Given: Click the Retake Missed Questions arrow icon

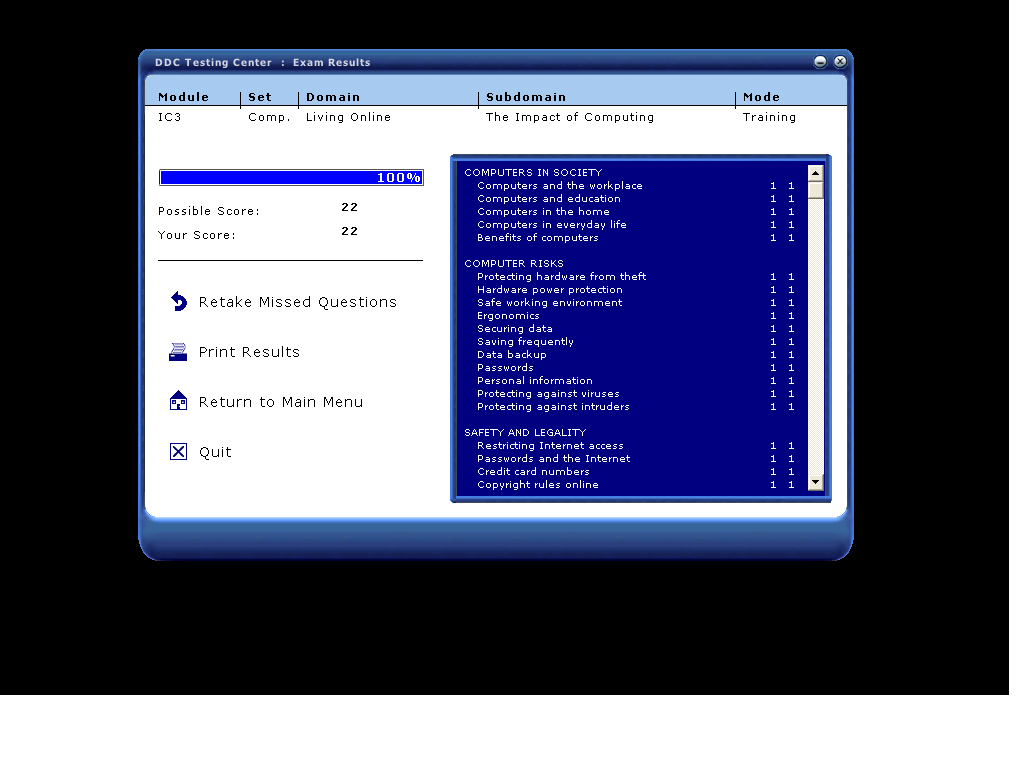Looking at the screenshot, I should click(178, 302).
